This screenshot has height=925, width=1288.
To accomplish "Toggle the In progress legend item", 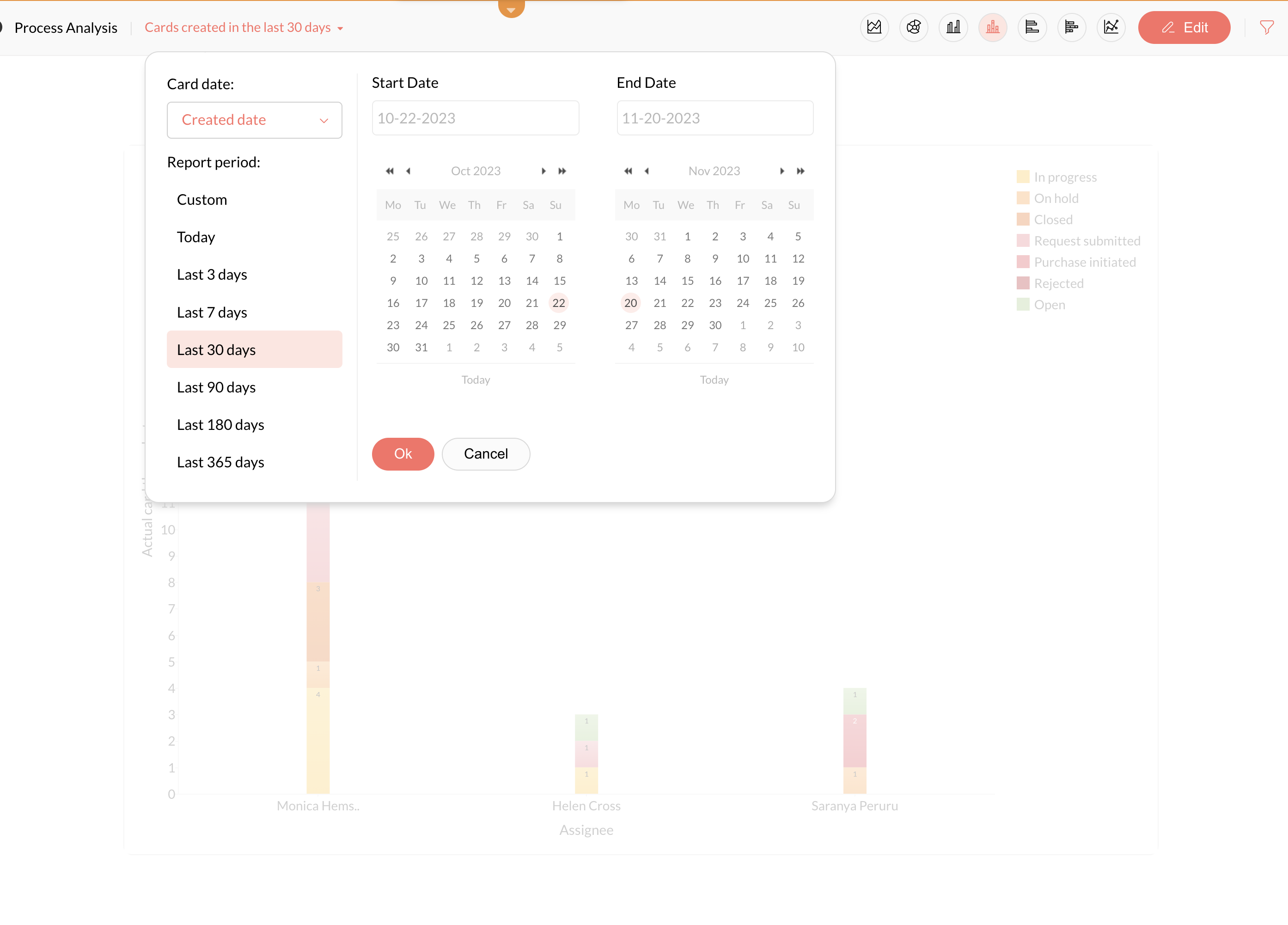I will click(1065, 177).
